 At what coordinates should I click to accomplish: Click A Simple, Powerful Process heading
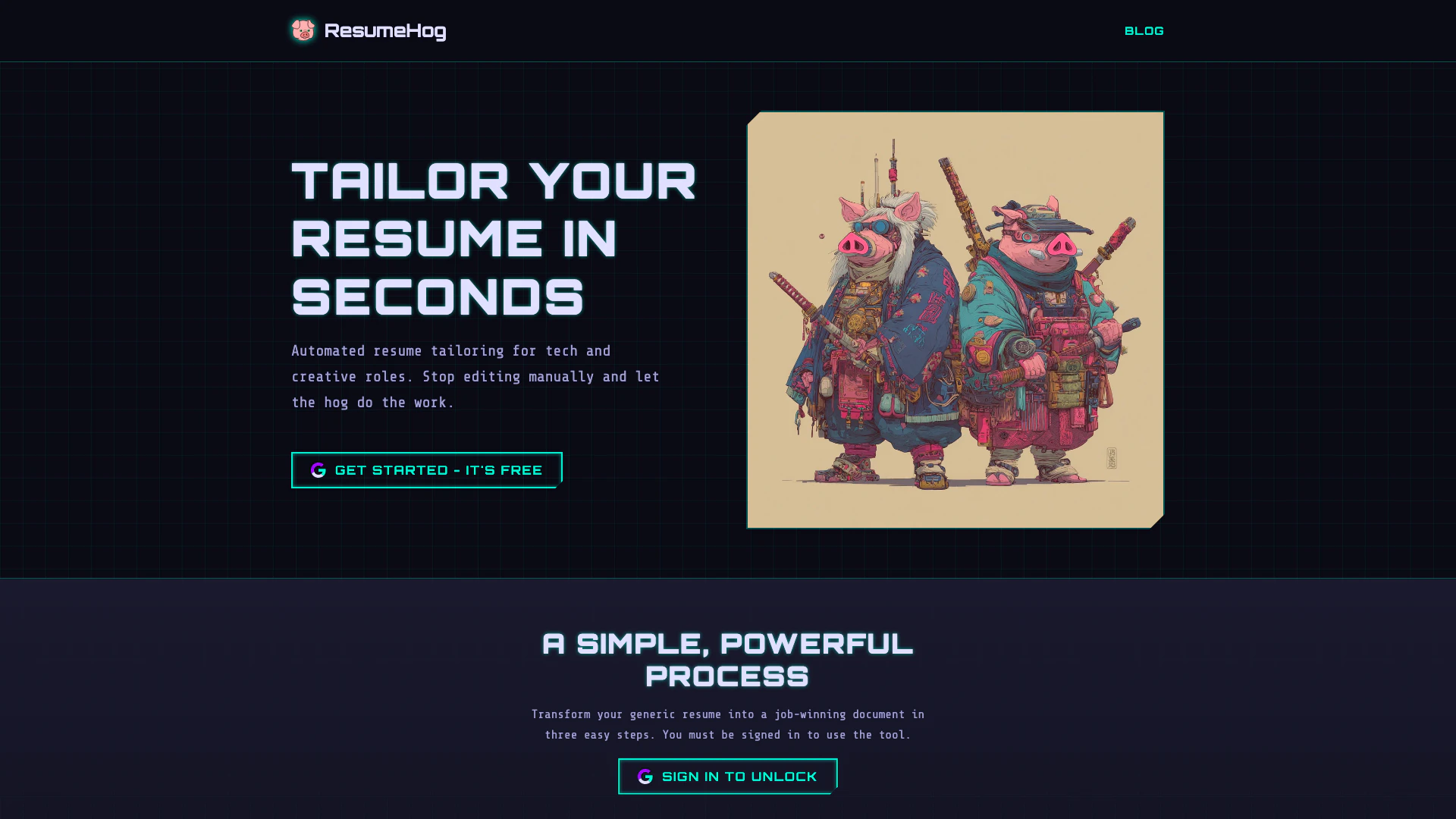728,660
